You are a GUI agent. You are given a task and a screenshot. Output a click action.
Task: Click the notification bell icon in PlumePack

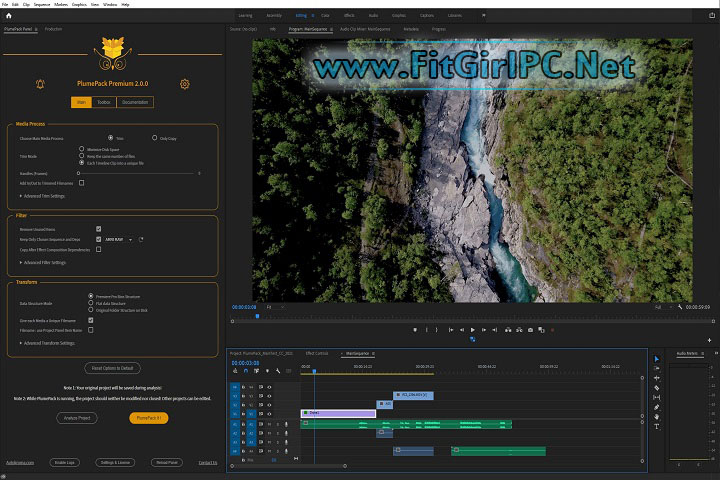[40, 84]
